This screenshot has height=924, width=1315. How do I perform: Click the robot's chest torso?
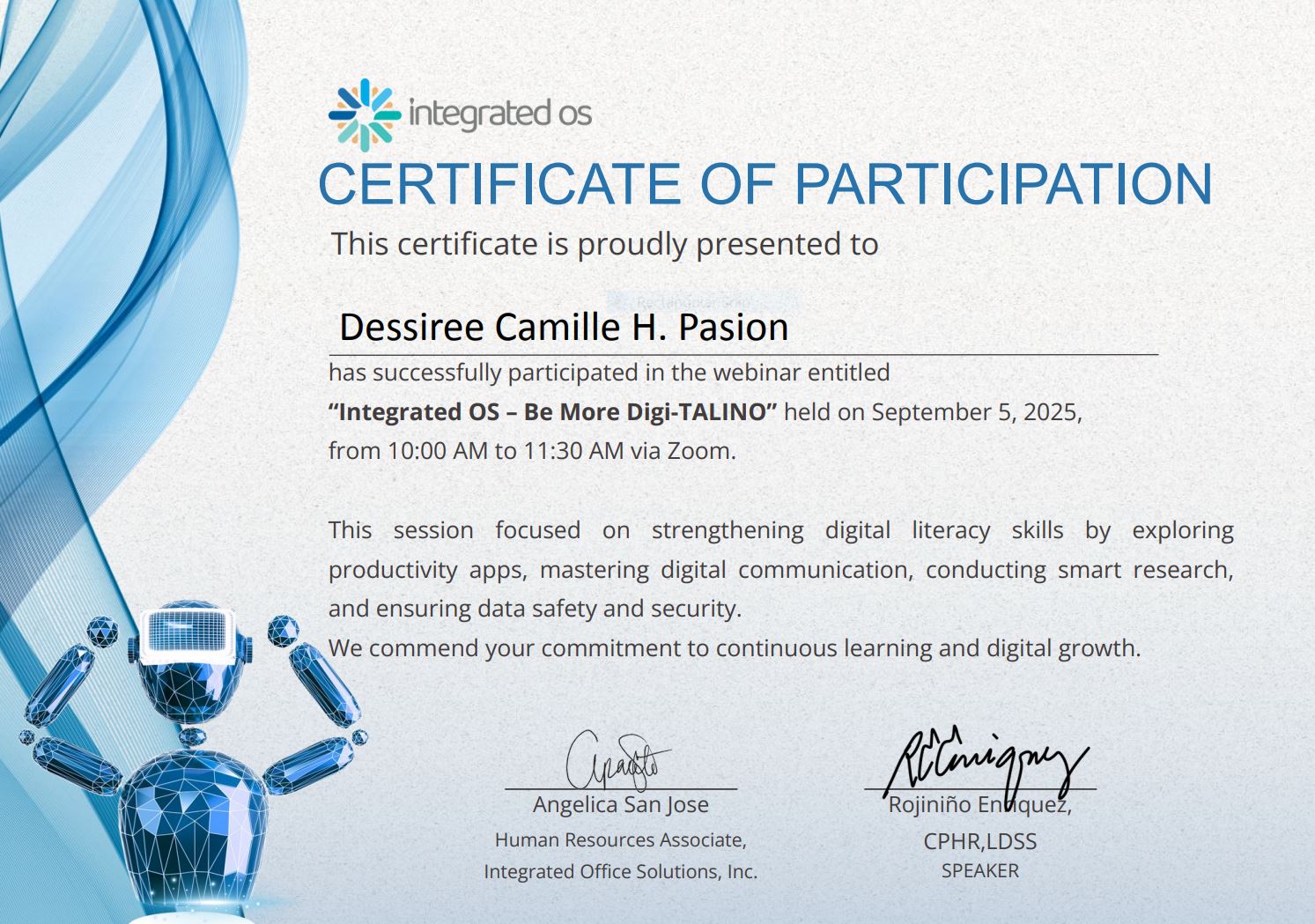192,810
